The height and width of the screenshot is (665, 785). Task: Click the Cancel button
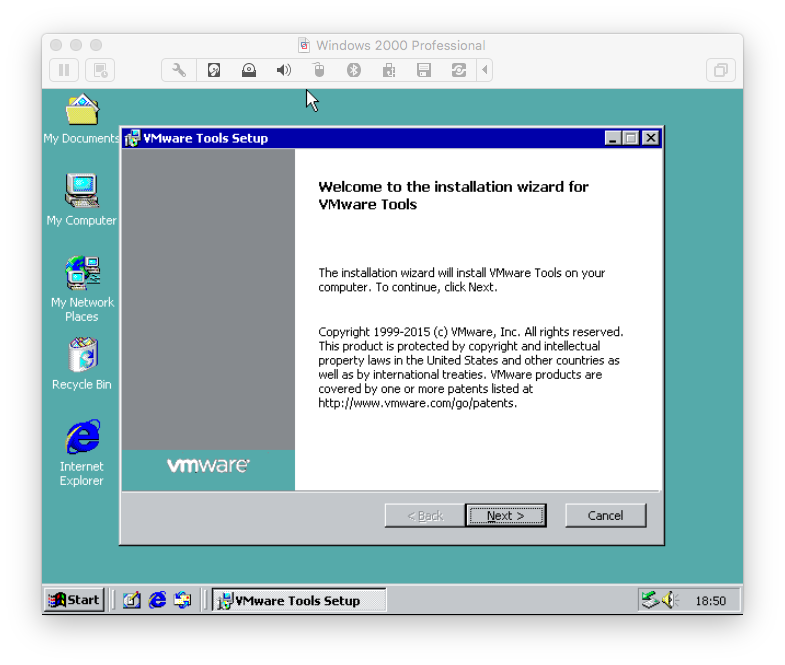click(606, 515)
